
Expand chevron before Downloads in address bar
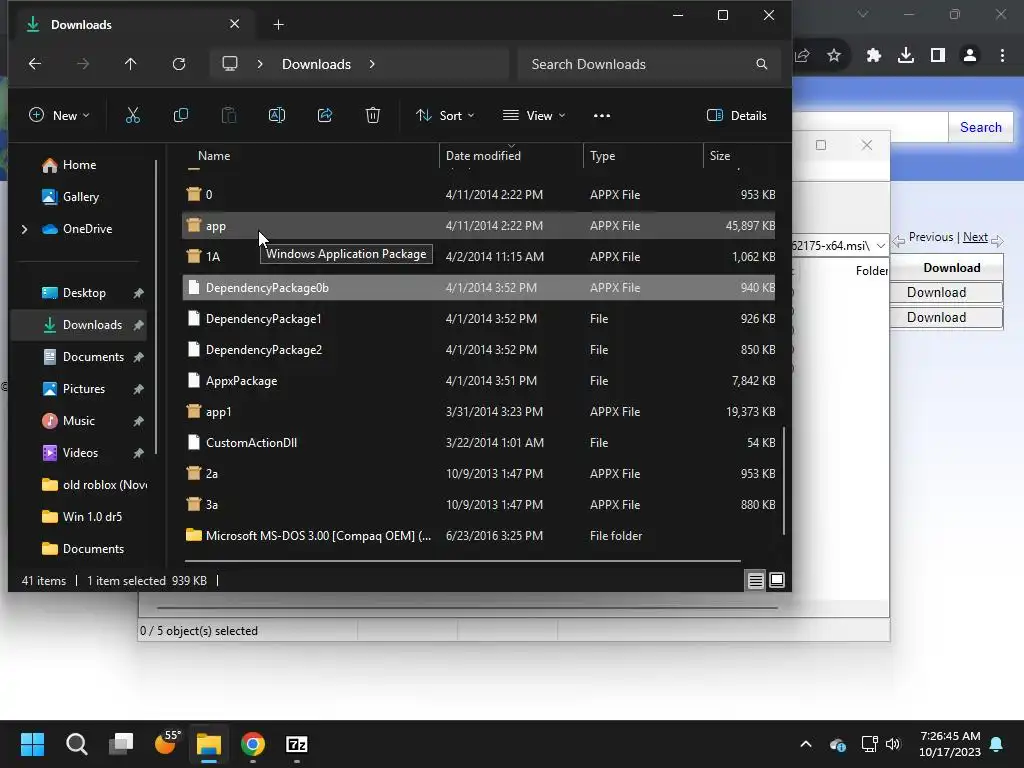pos(260,64)
